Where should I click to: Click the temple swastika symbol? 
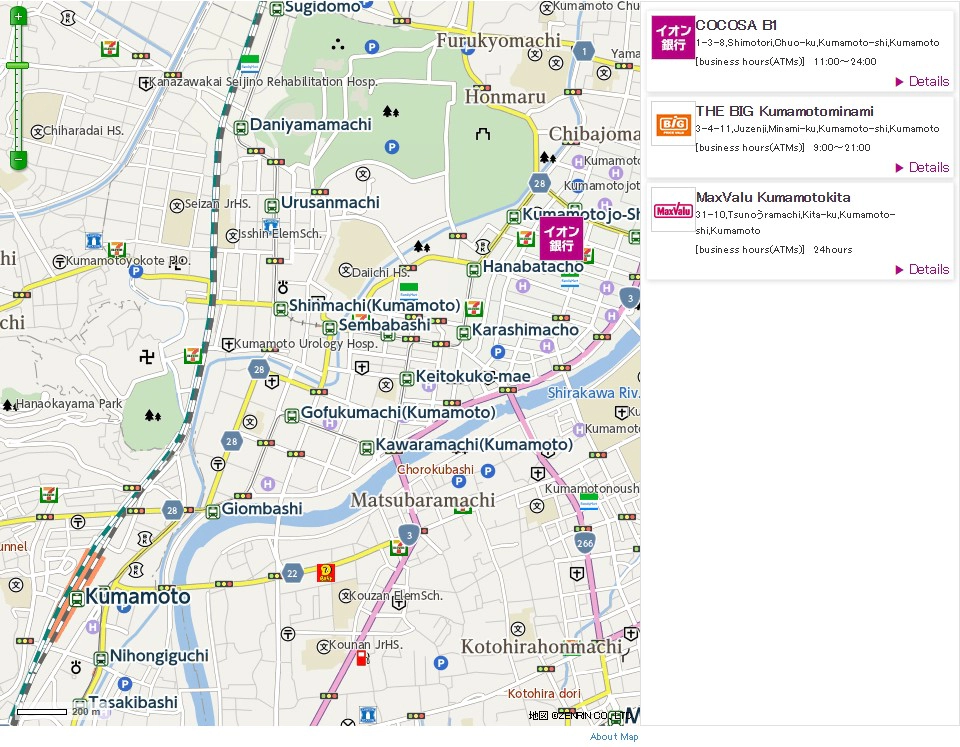coord(147,356)
